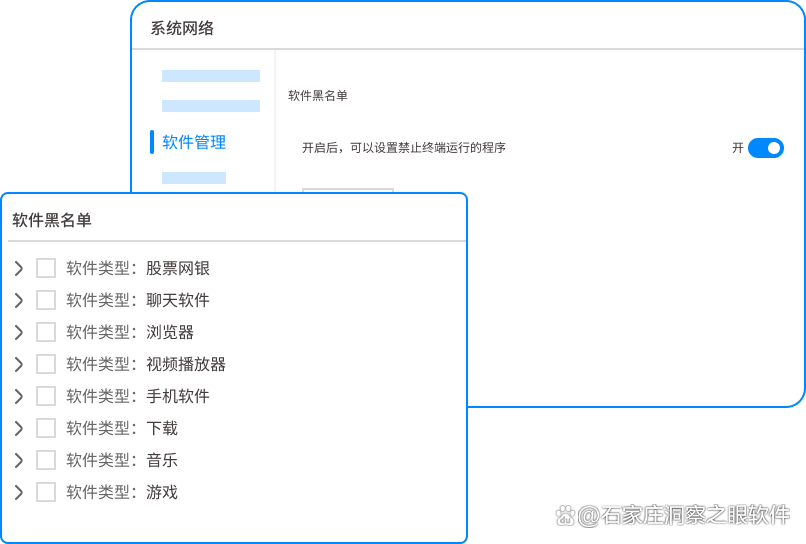Expand the 下载 category chevron

pos(19,428)
